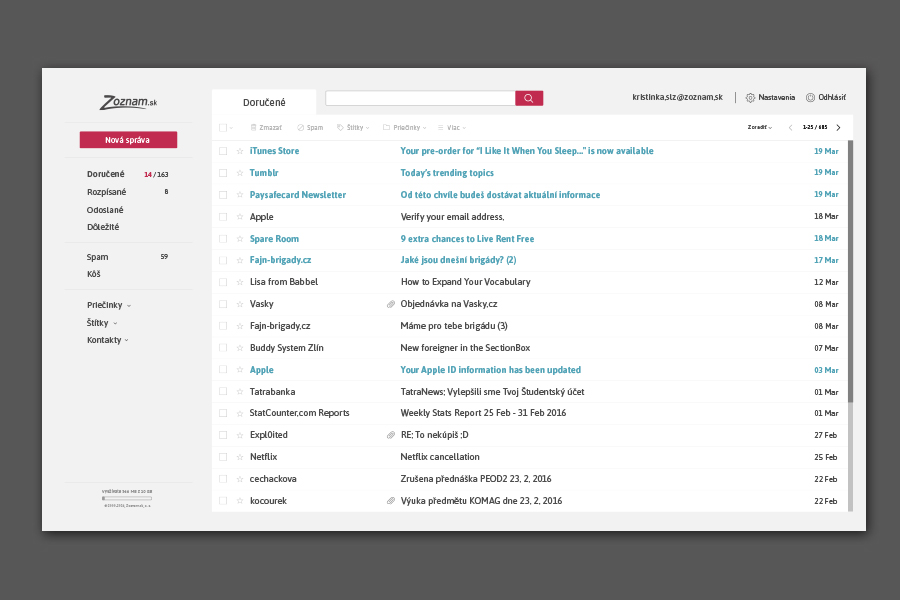Click the Nastavenia gear icon
Viewport: 900px width, 600px height.
[749, 97]
